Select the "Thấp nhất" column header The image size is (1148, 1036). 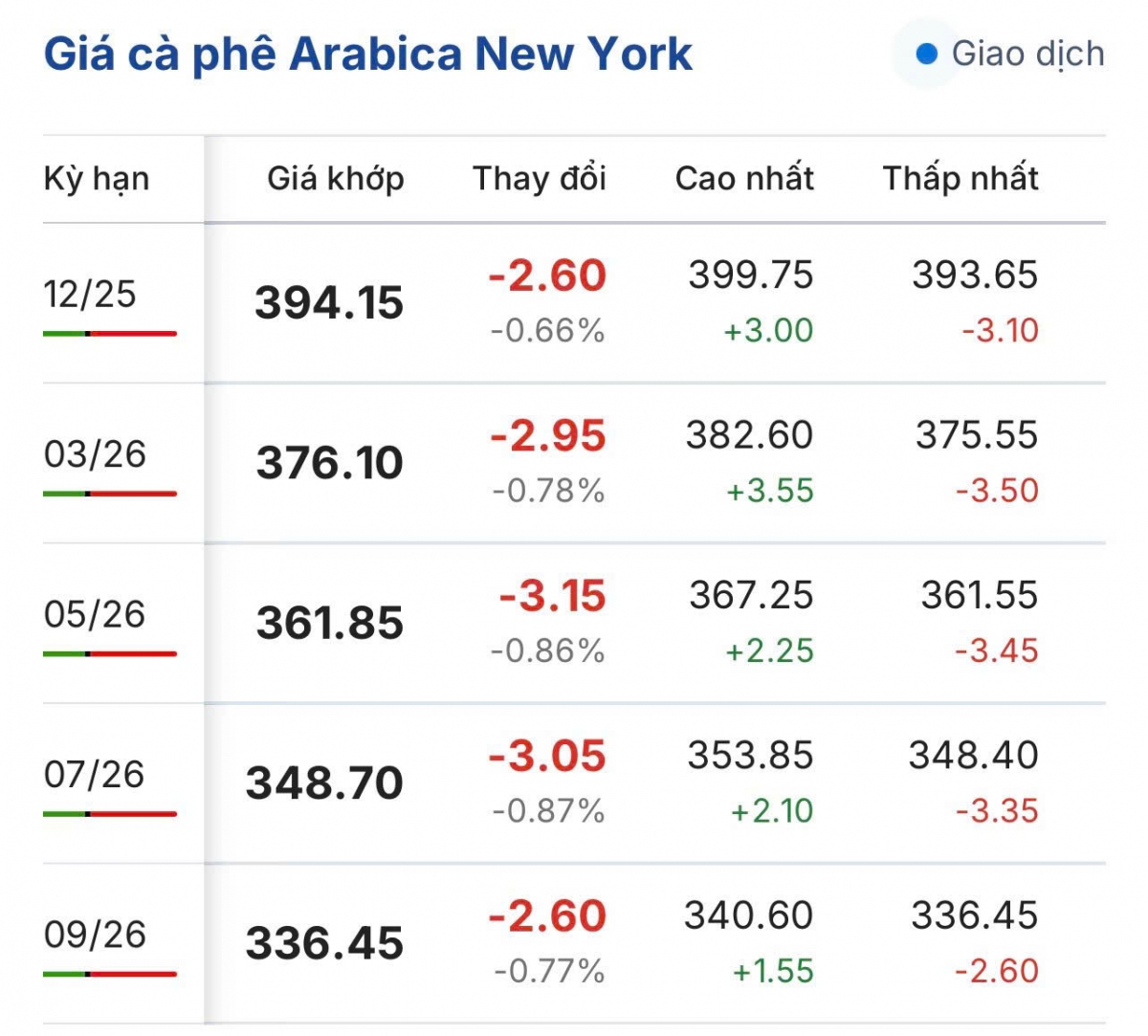[960, 179]
